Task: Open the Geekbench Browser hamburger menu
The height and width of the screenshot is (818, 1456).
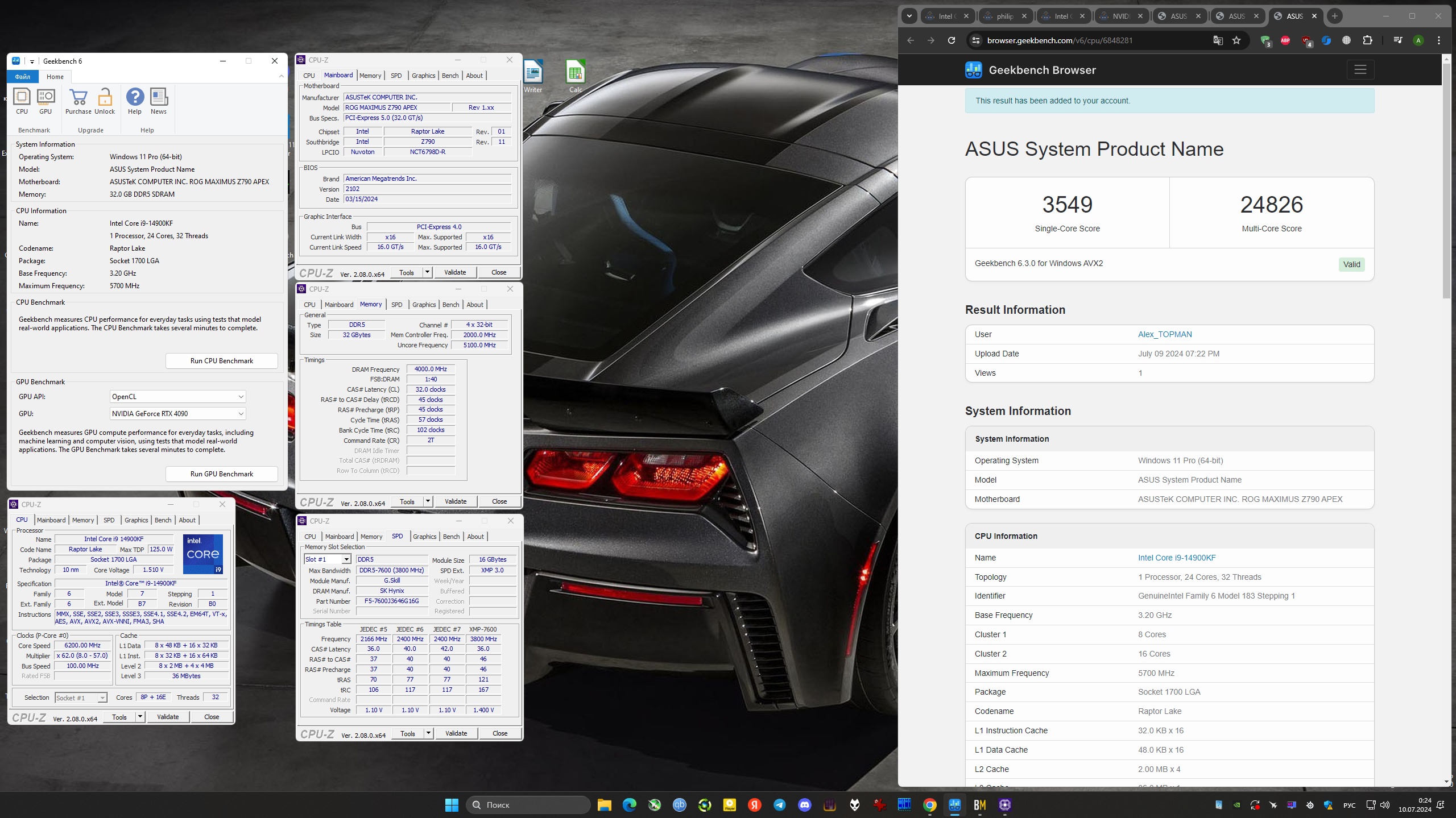Action: (x=1360, y=69)
